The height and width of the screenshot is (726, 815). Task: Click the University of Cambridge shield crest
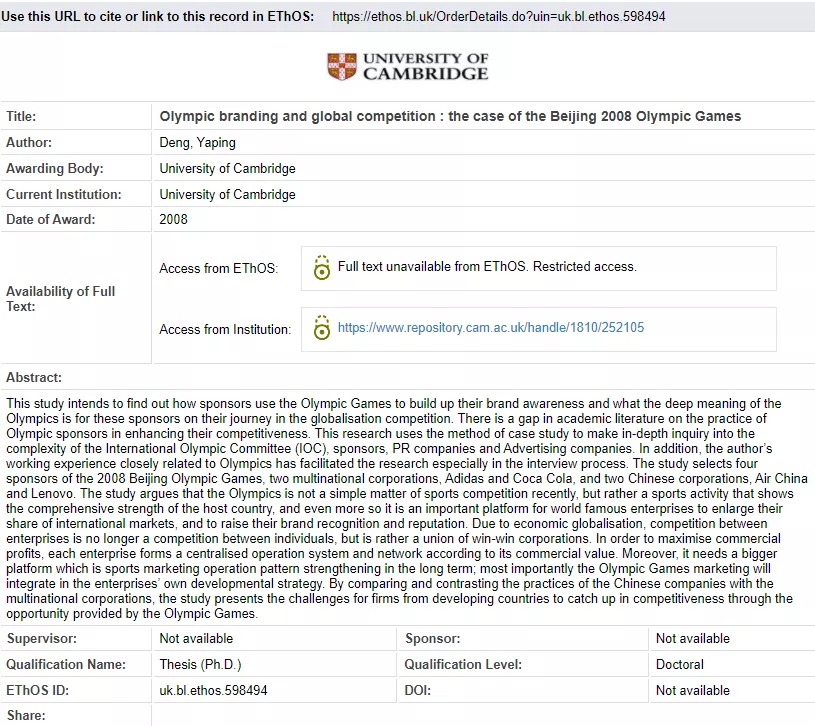coord(341,67)
